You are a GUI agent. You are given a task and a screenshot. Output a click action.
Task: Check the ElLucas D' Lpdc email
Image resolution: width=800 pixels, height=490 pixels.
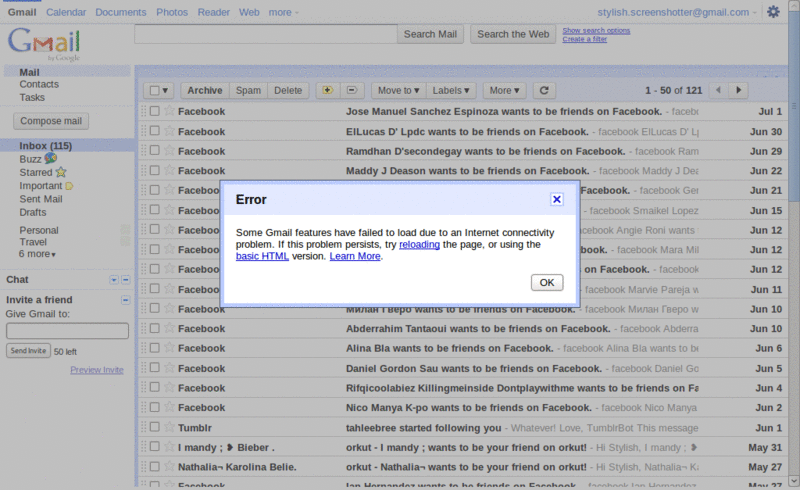pos(155,131)
